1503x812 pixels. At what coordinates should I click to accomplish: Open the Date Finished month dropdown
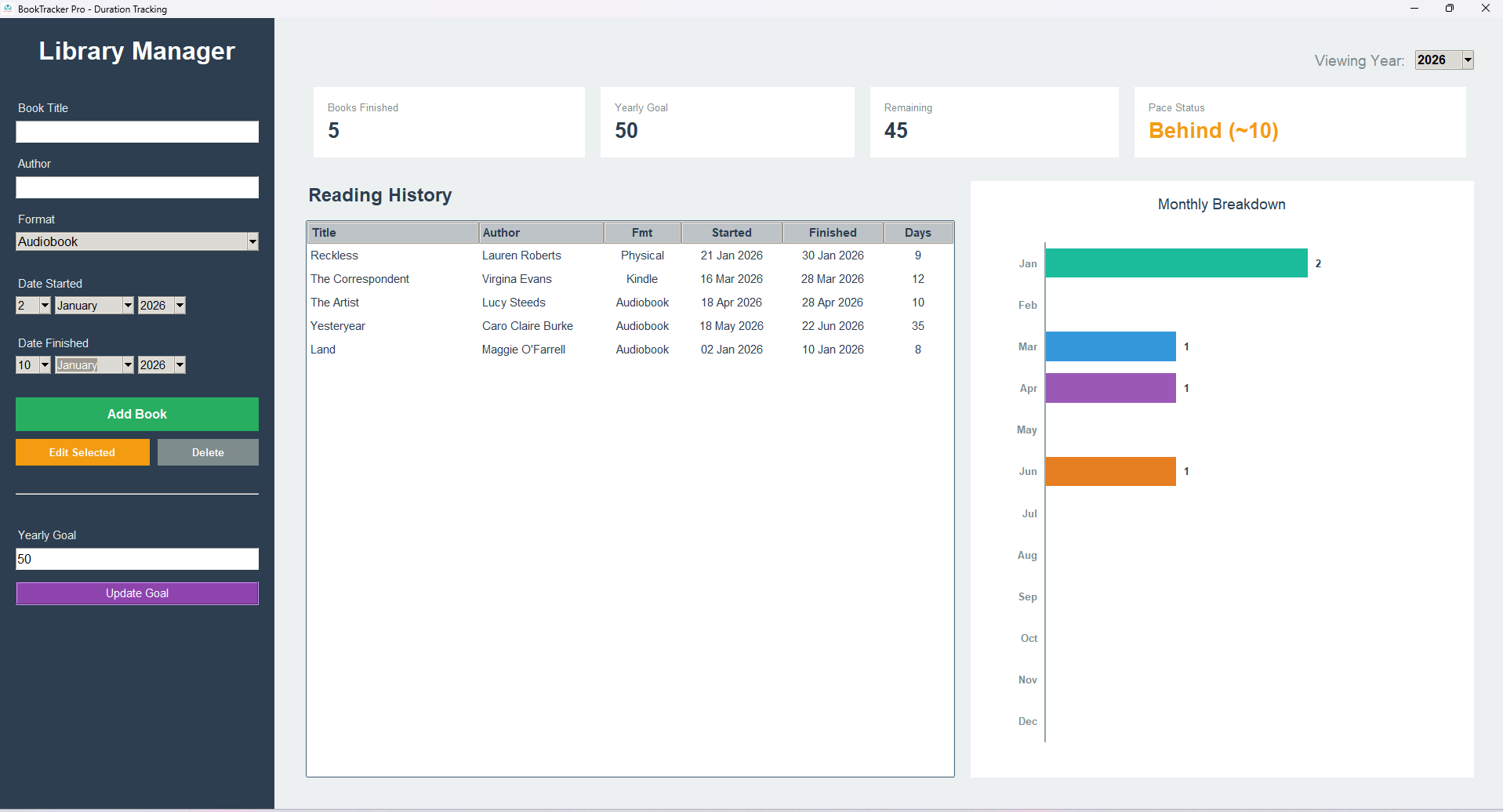[x=95, y=365]
